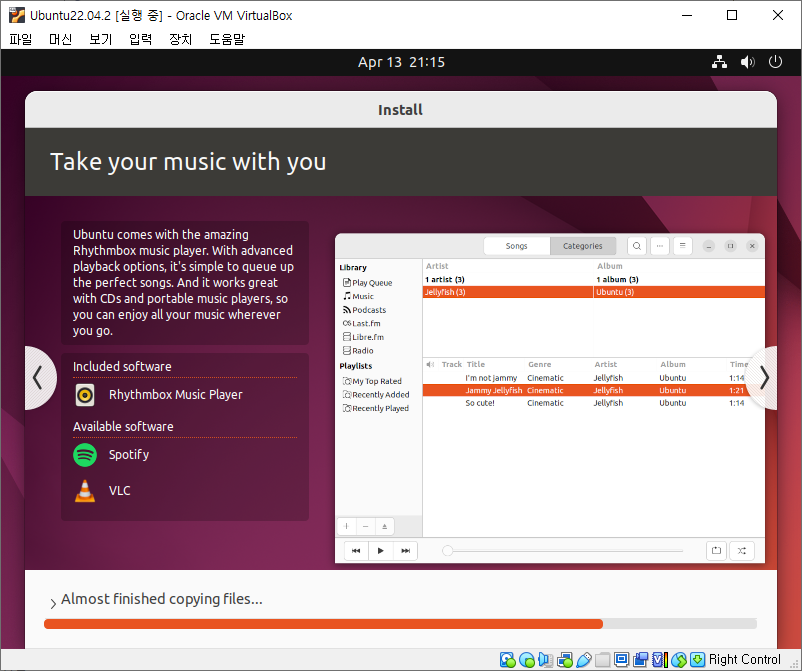Open the Rhythmbox hamburger menu

682,246
